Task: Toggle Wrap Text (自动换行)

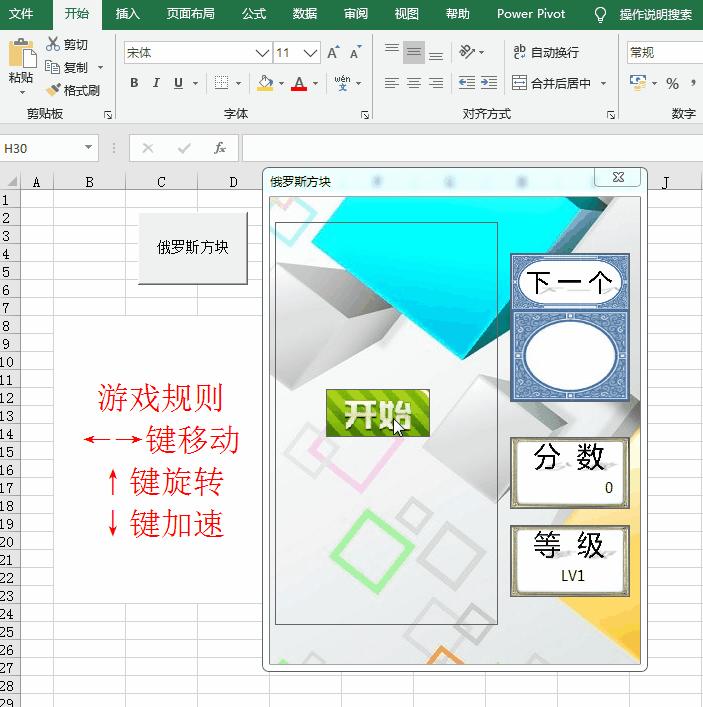Action: coord(546,52)
